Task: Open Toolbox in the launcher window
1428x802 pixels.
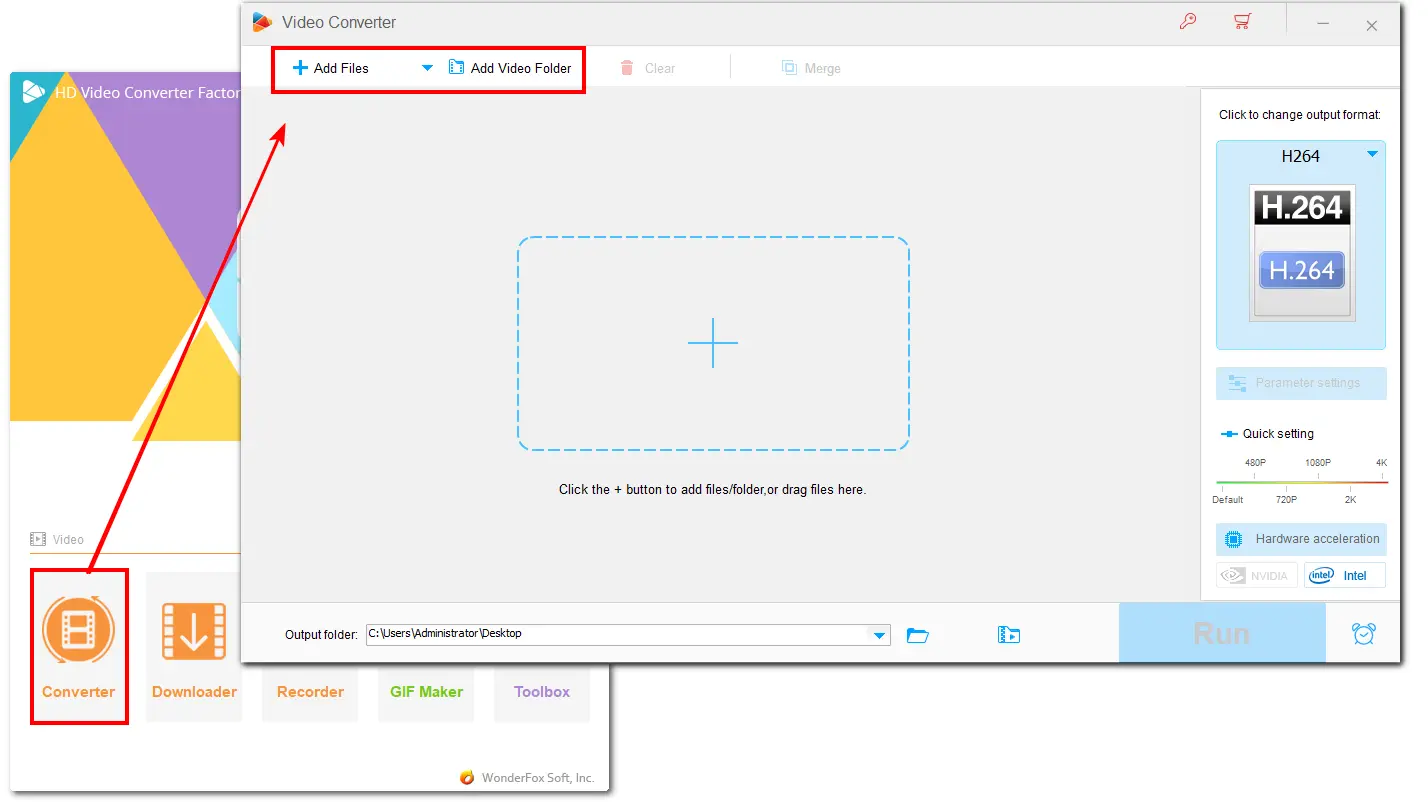Action: tap(542, 691)
